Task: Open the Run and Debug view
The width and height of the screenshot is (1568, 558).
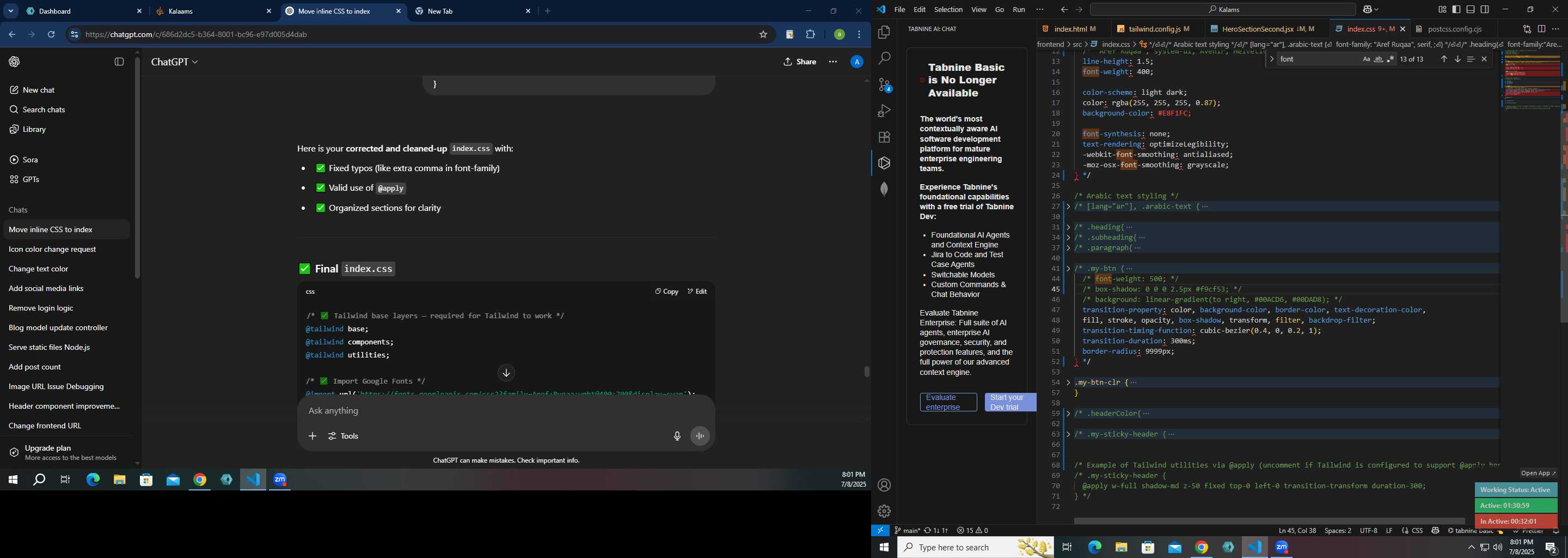Action: pyautogui.click(x=884, y=111)
